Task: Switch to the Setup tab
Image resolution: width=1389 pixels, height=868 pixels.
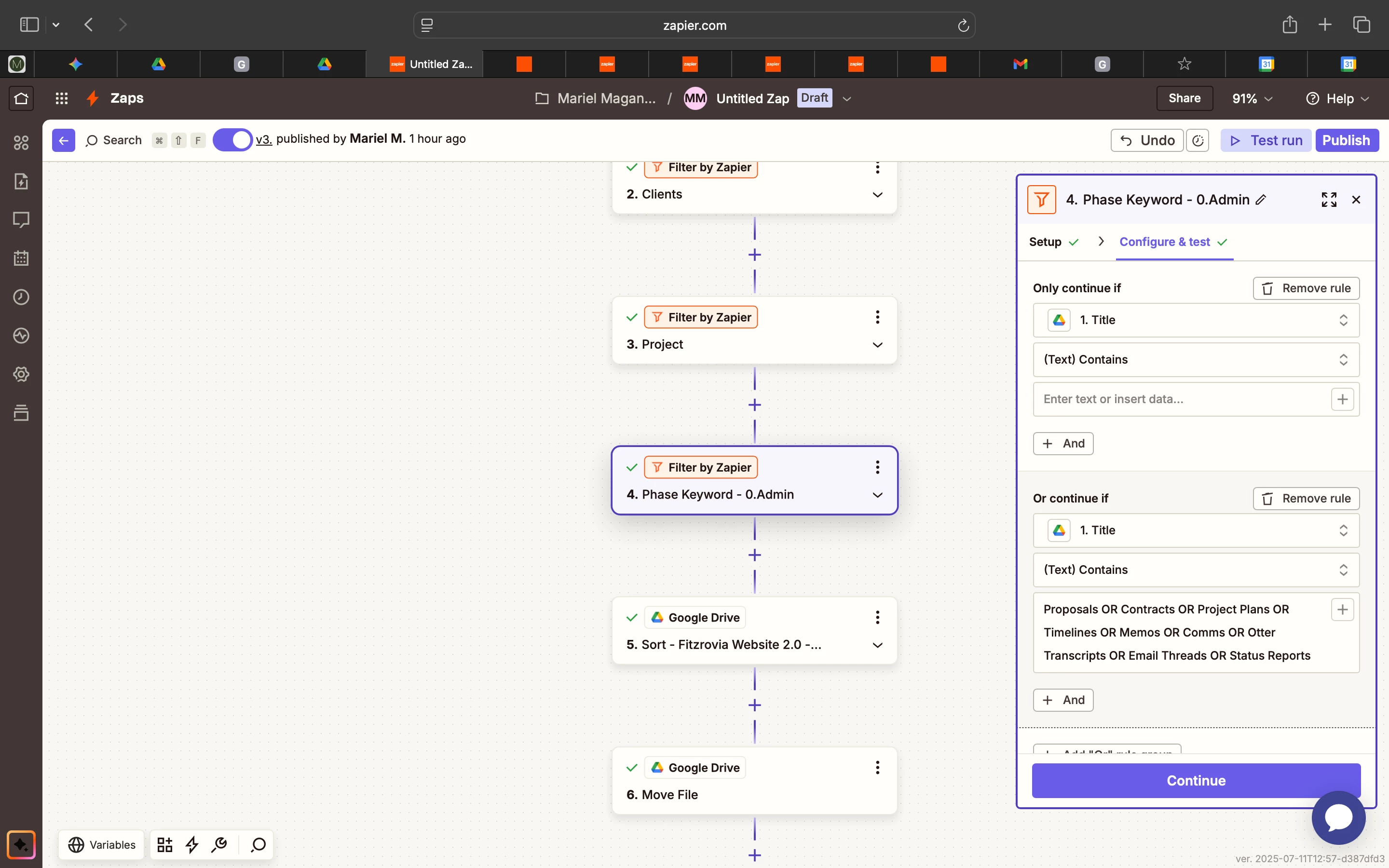Action: pos(1045,242)
